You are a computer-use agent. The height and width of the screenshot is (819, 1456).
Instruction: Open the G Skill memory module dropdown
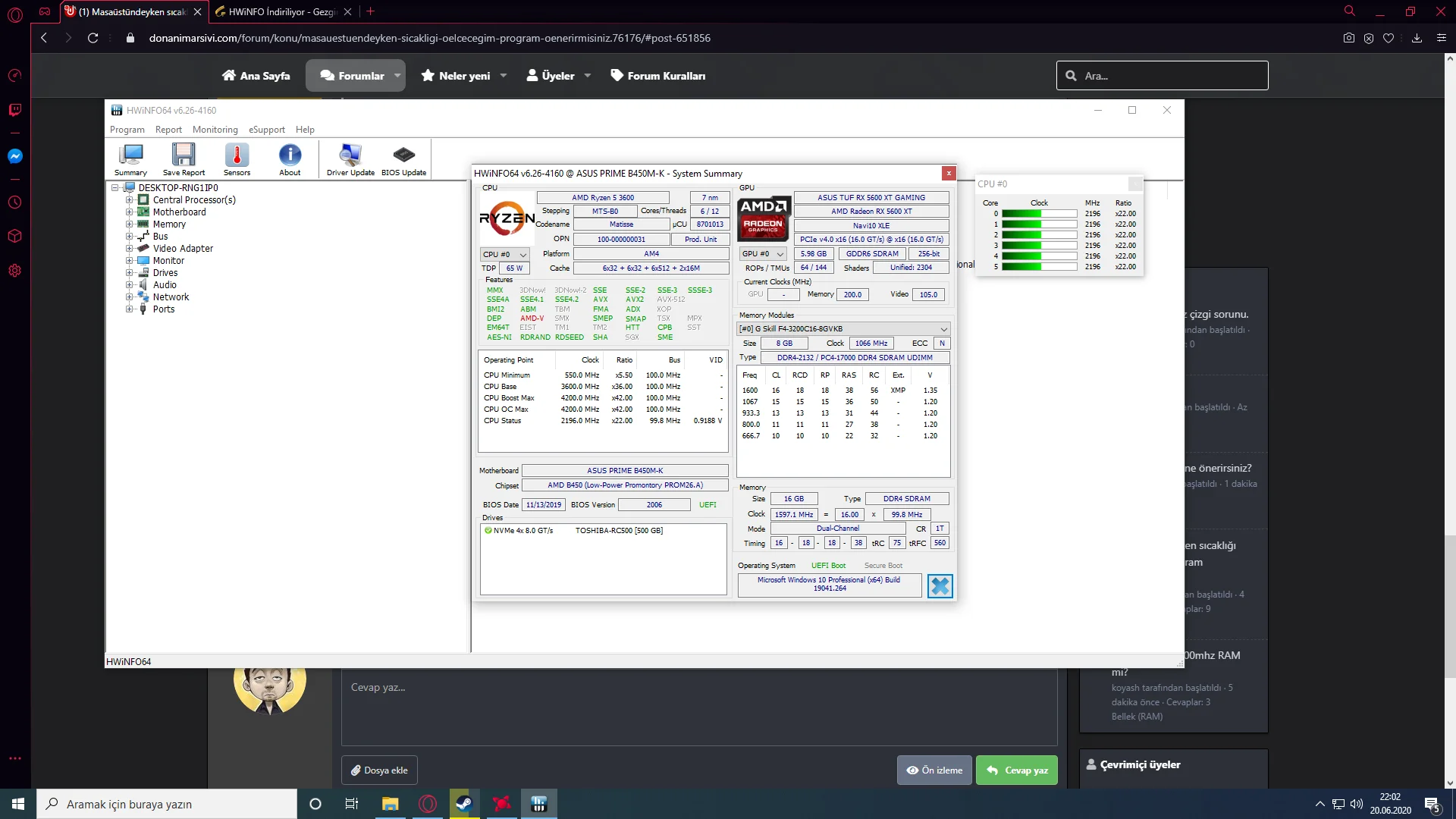point(843,328)
